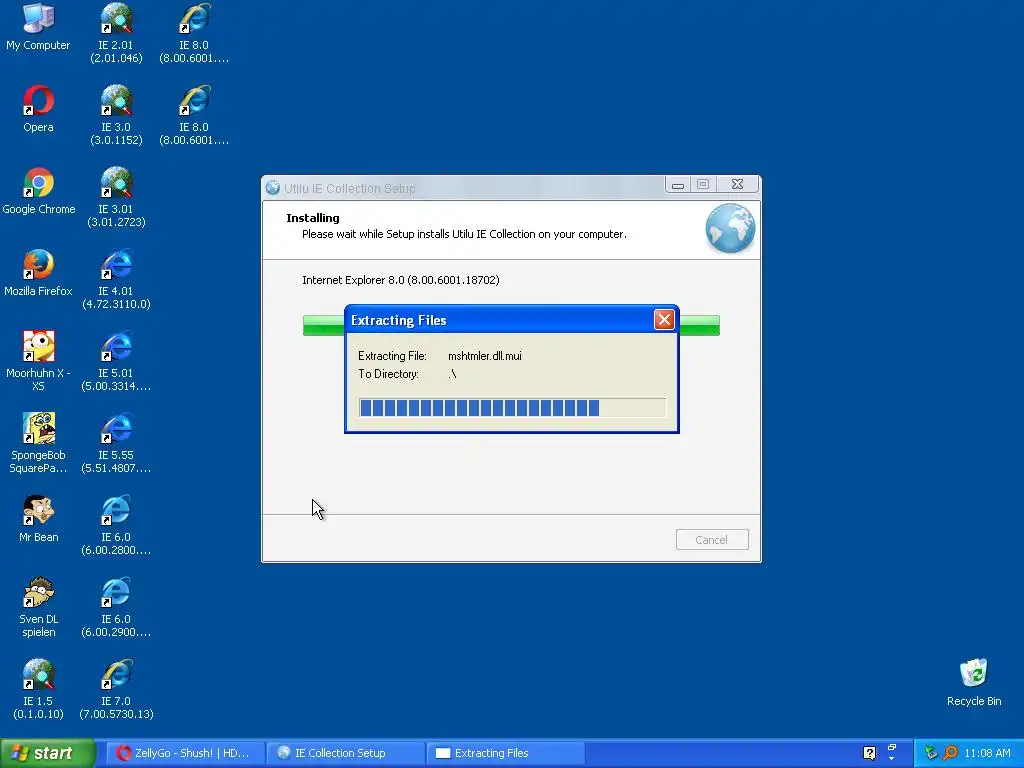Click the magnifier icon in system tray
The width and height of the screenshot is (1024, 768).
tap(950, 753)
